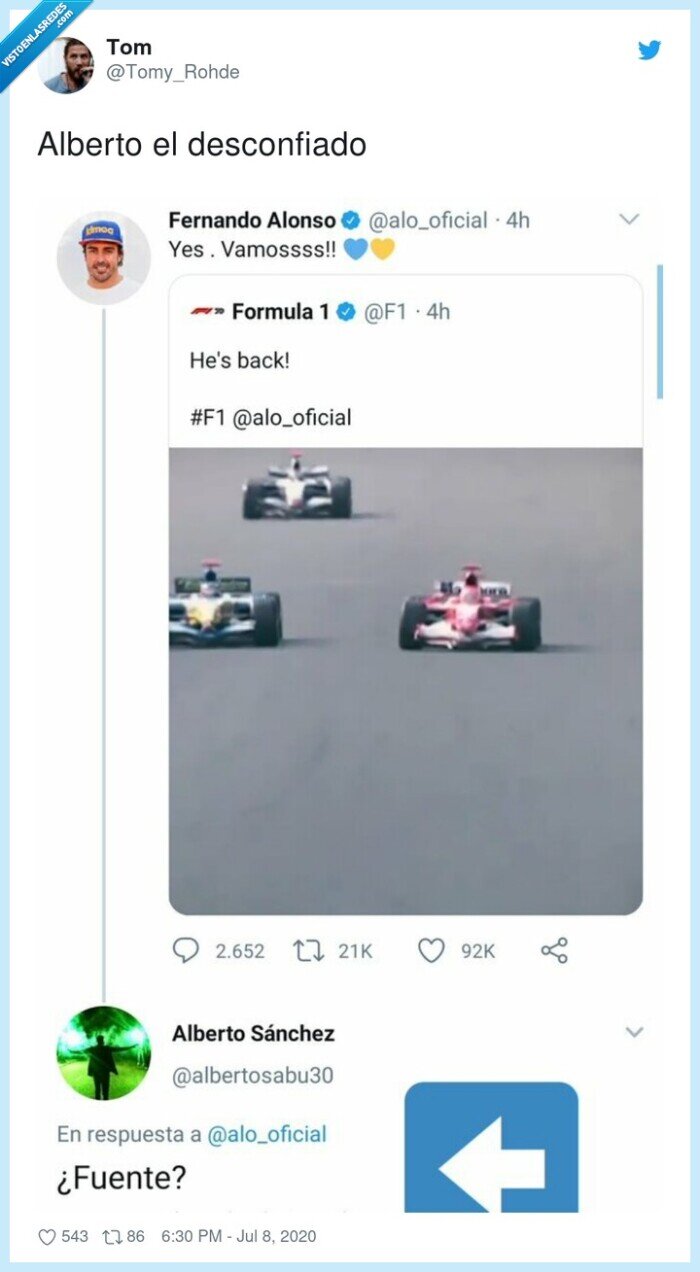700x1272 pixels.
Task: Open the dropdown chevron on Alonso's tweet
Action: tap(628, 219)
